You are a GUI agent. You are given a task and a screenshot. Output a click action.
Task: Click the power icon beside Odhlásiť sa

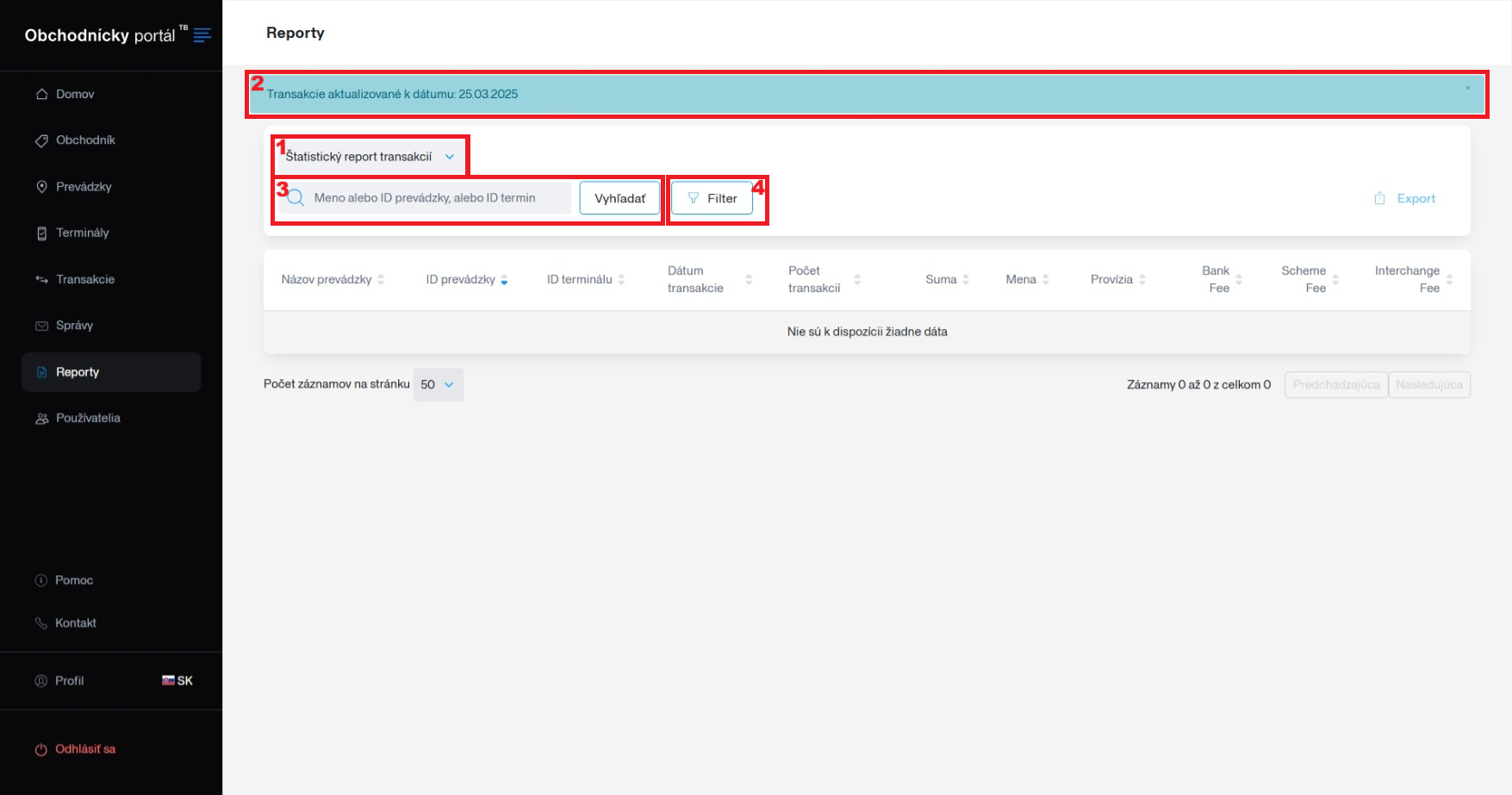point(40,749)
